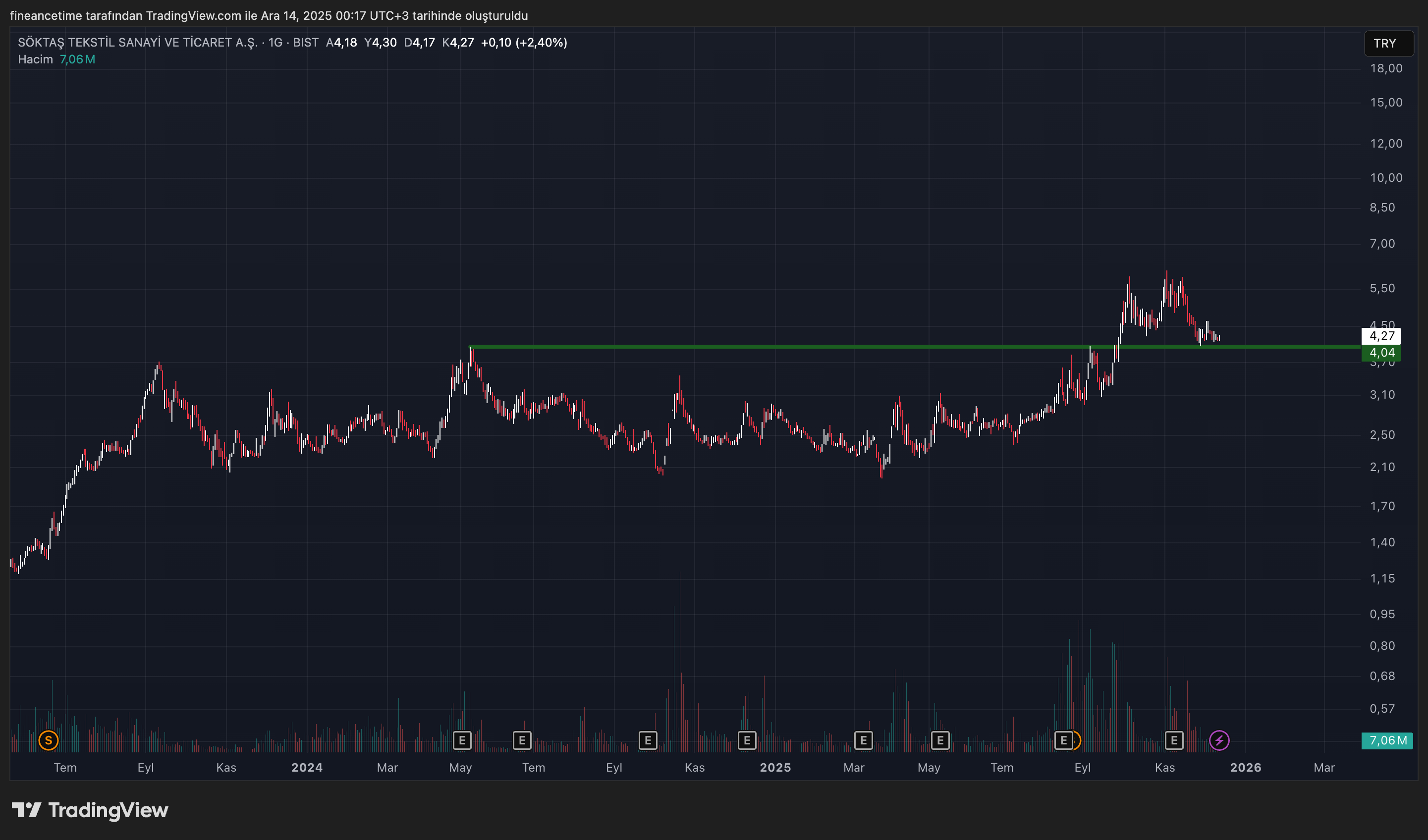Click the E earnings marker above Tem 2024

pyautogui.click(x=522, y=740)
